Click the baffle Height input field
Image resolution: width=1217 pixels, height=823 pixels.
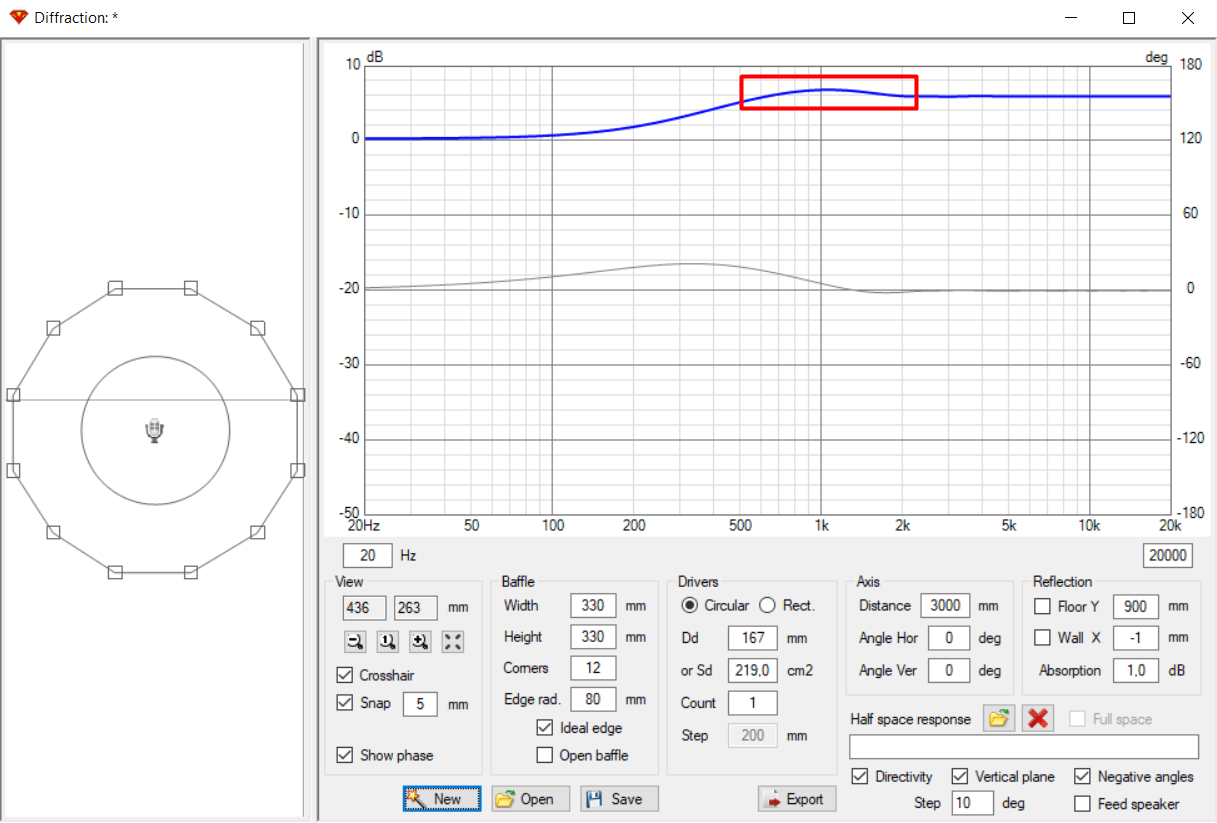pos(593,636)
